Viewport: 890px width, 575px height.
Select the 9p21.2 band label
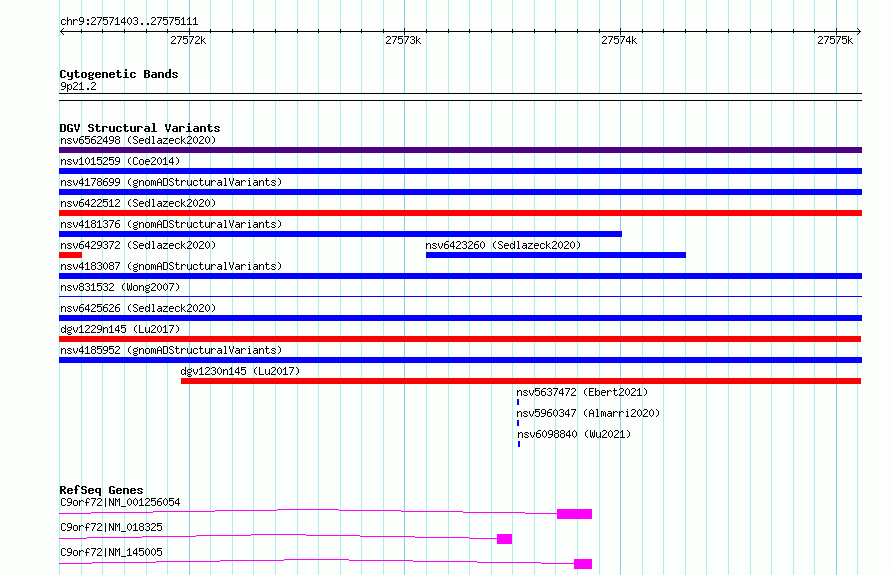[x=78, y=86]
